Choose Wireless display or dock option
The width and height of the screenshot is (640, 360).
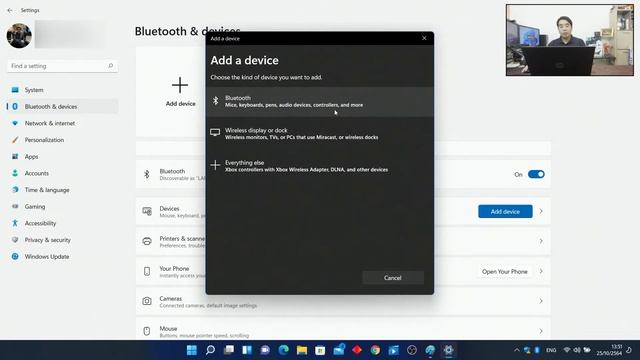[320, 133]
